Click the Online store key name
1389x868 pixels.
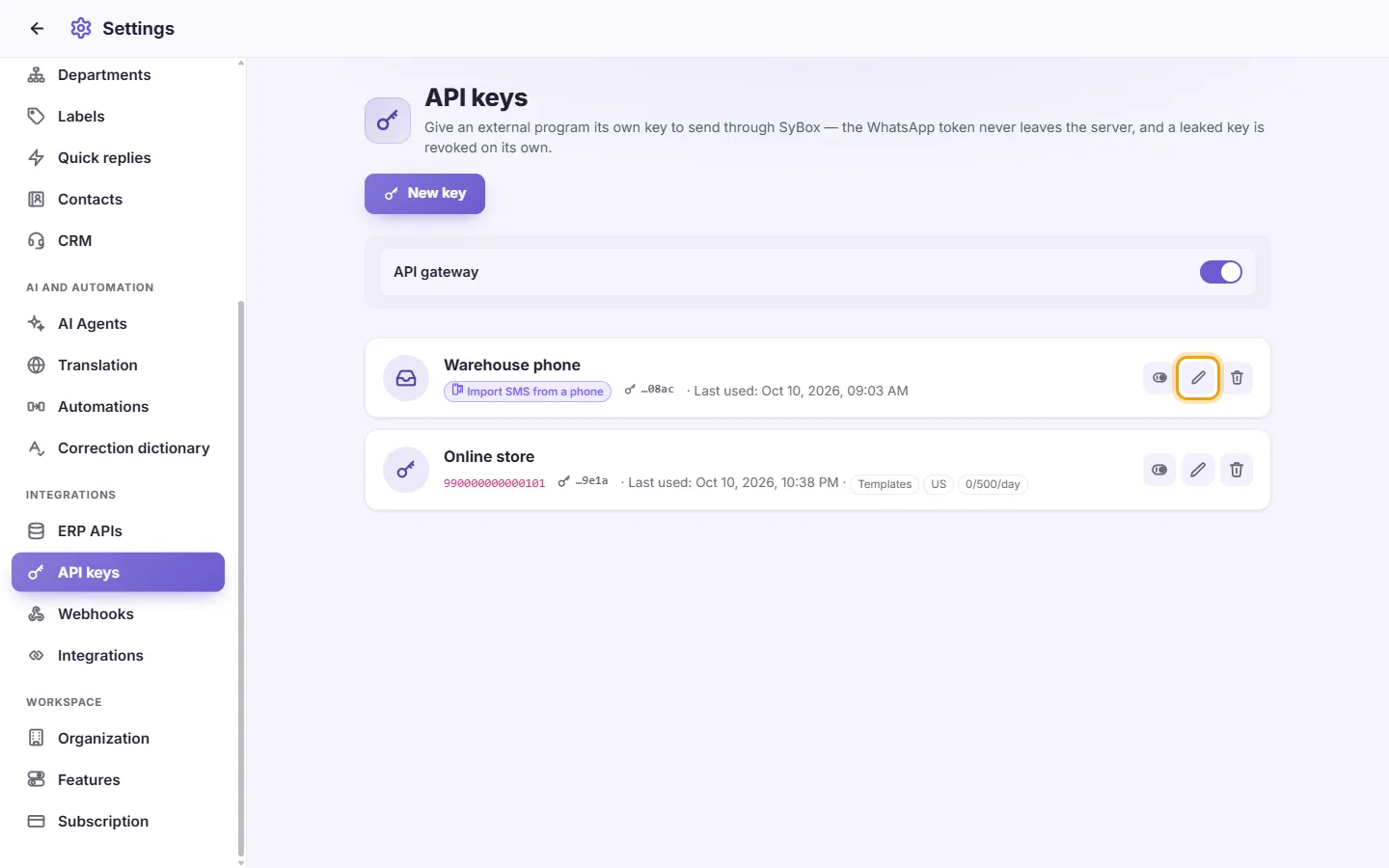(489, 456)
